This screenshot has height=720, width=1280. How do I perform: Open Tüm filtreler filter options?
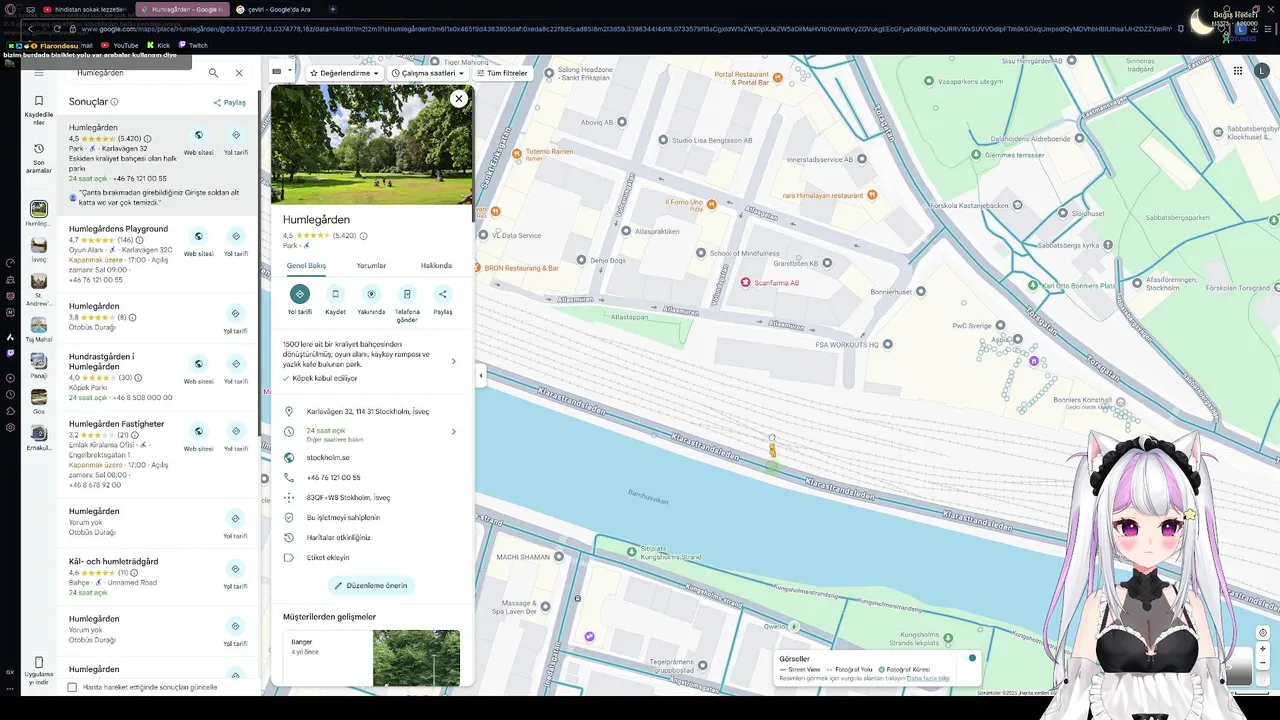(x=502, y=73)
